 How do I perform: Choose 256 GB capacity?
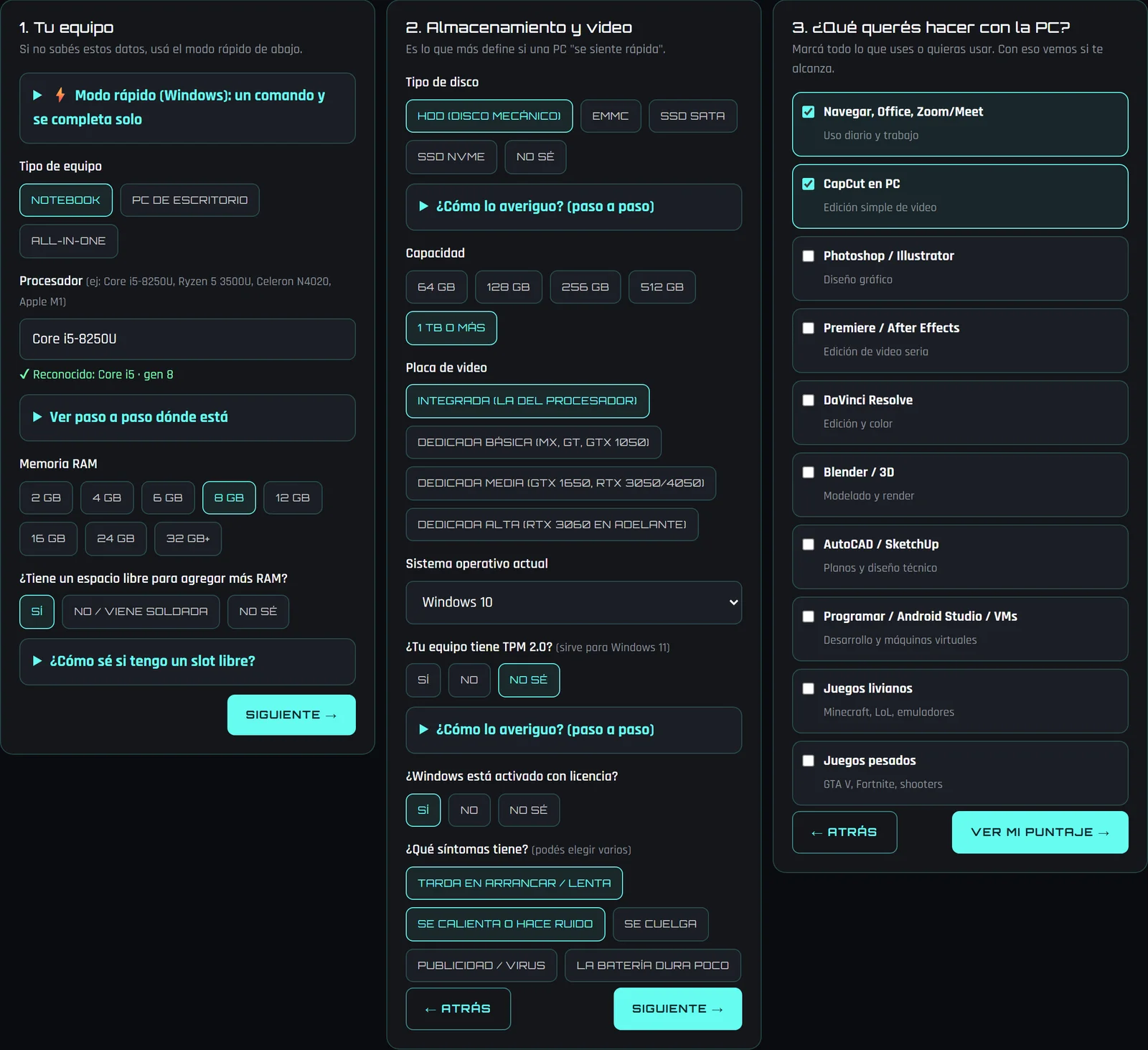click(585, 287)
